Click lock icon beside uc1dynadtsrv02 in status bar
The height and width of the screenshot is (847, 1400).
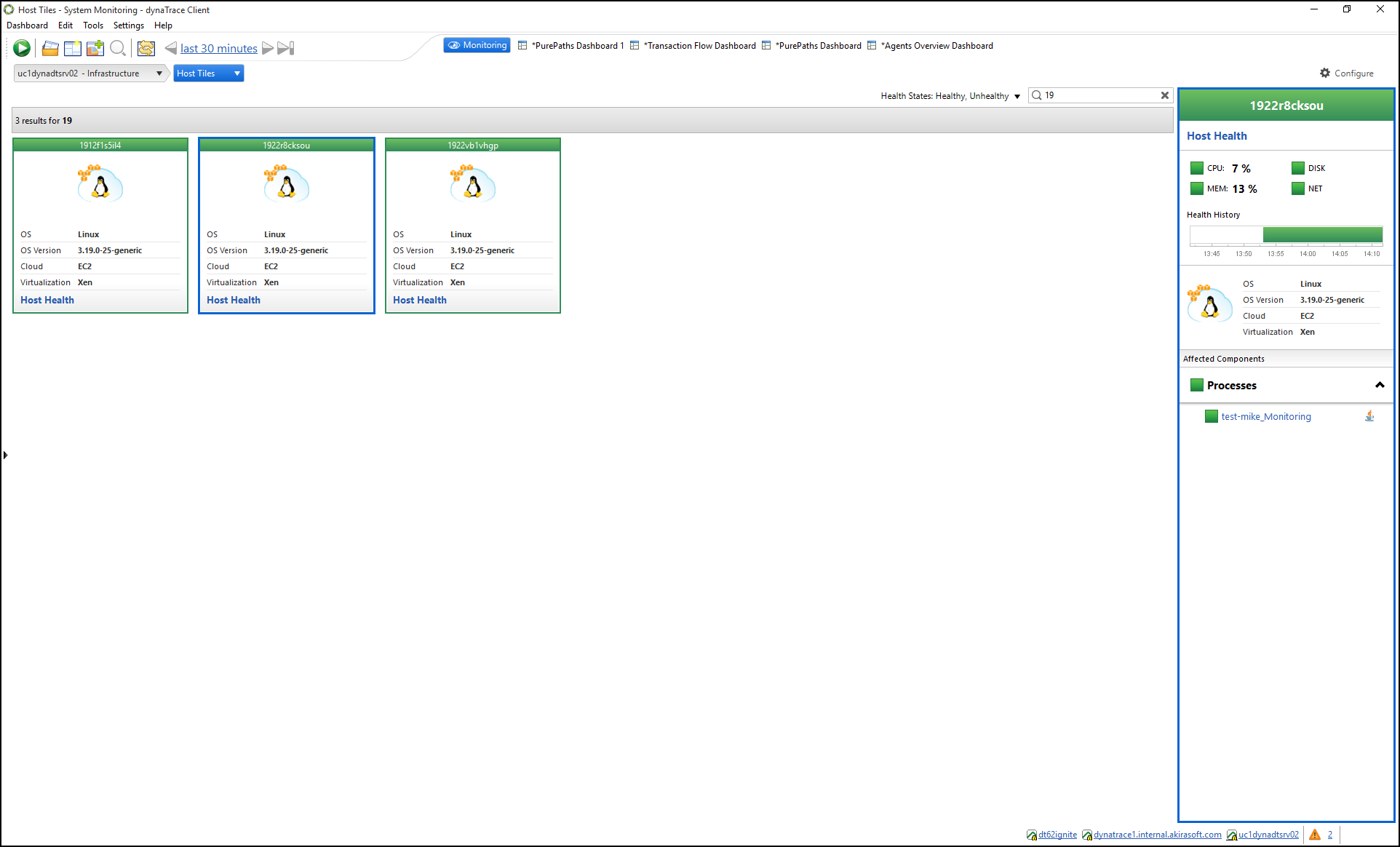click(x=1232, y=835)
